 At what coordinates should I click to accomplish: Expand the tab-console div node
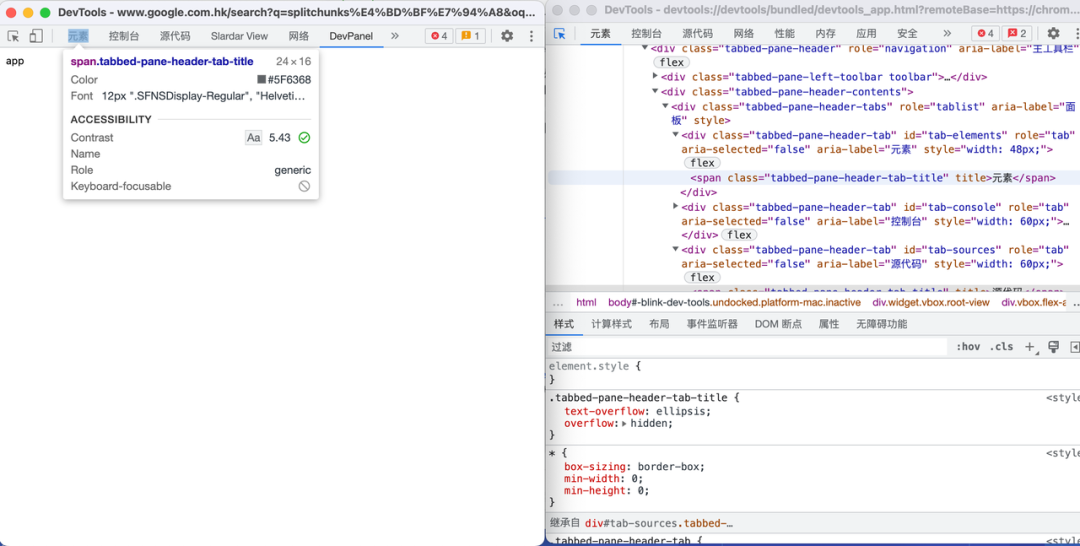676,206
